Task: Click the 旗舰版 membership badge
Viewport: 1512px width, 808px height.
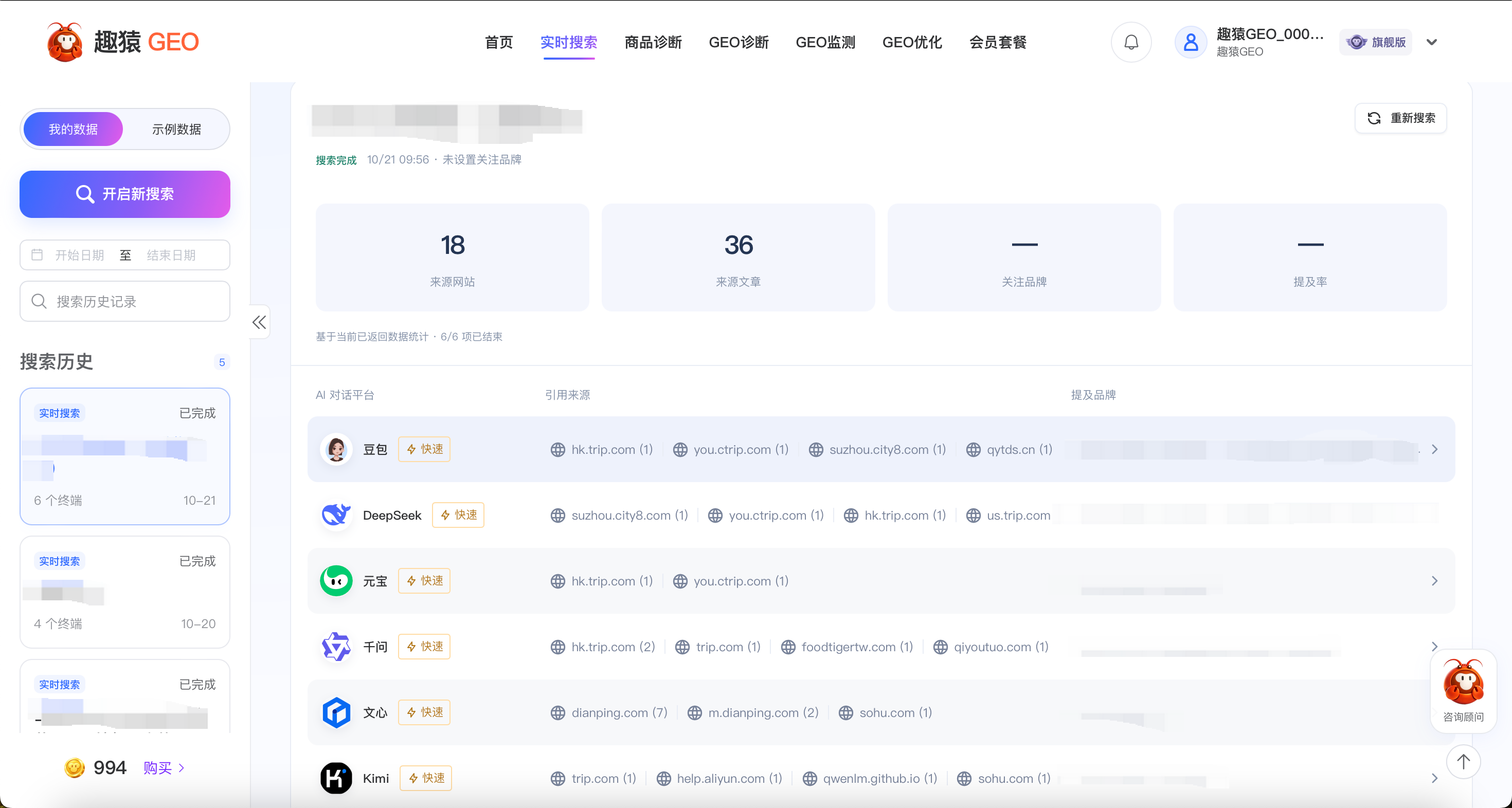Action: (x=1375, y=42)
